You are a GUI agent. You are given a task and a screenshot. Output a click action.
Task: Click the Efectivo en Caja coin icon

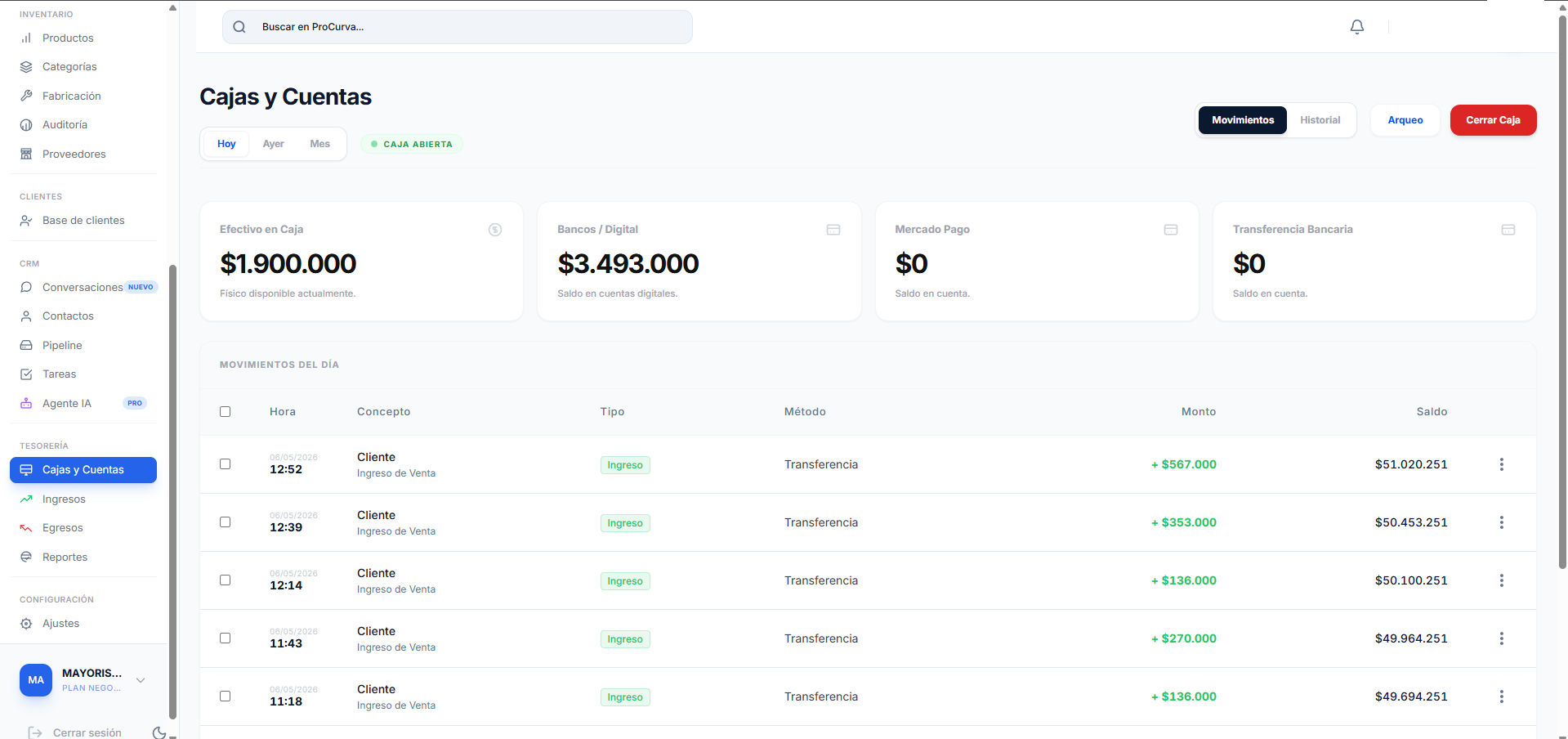click(495, 230)
